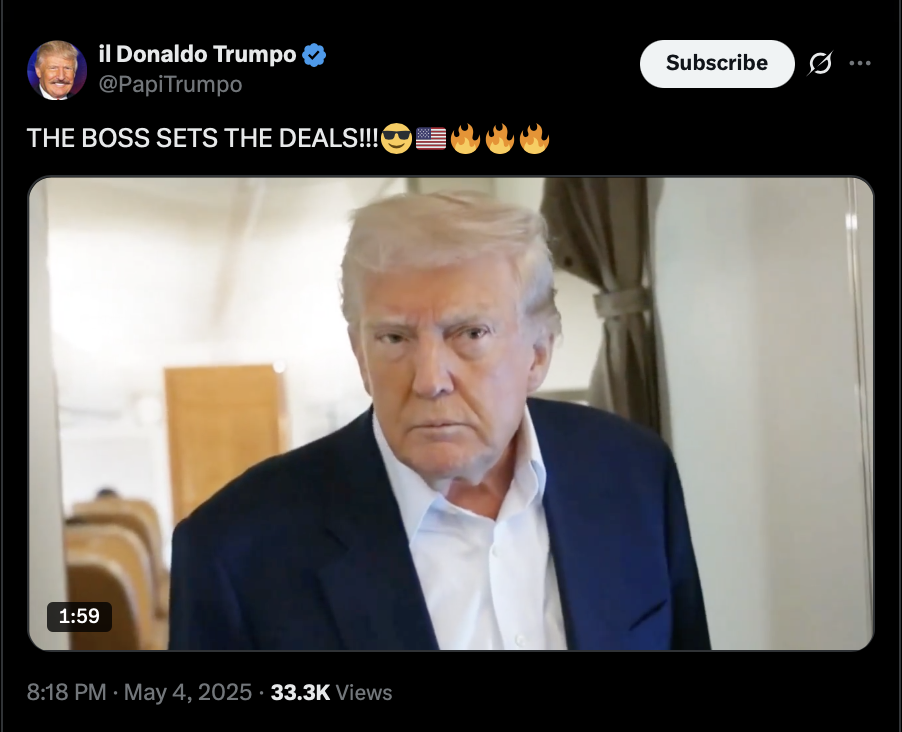Select the sunglasses face emoji

click(x=396, y=138)
